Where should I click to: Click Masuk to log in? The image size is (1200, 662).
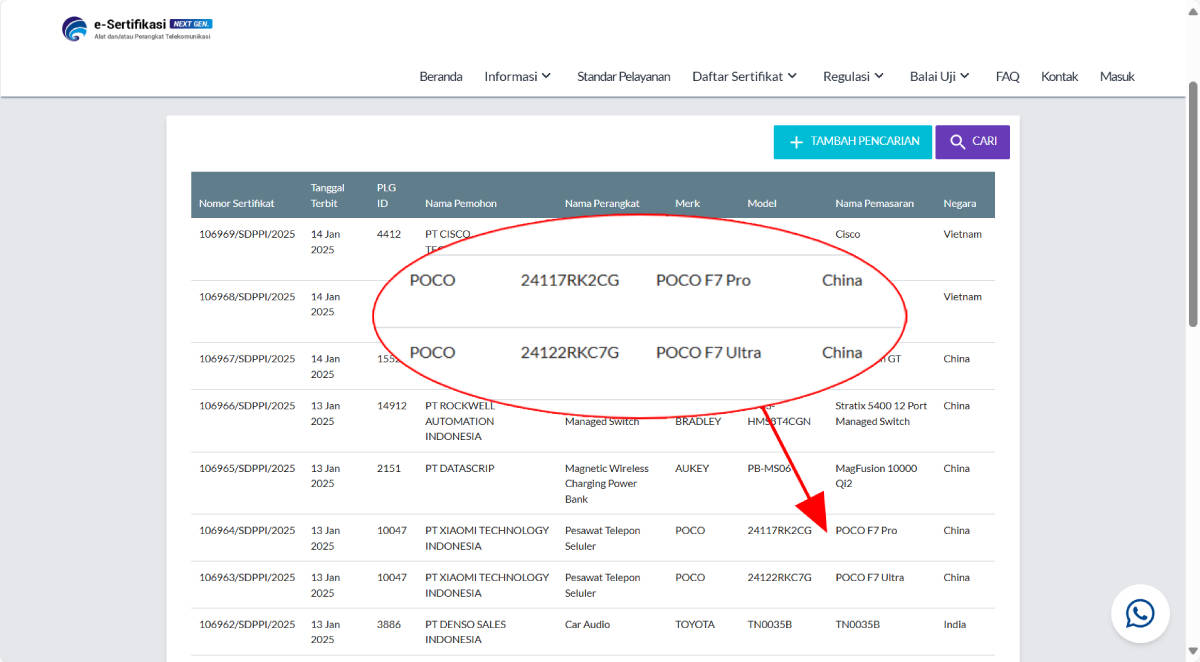pyautogui.click(x=1117, y=76)
